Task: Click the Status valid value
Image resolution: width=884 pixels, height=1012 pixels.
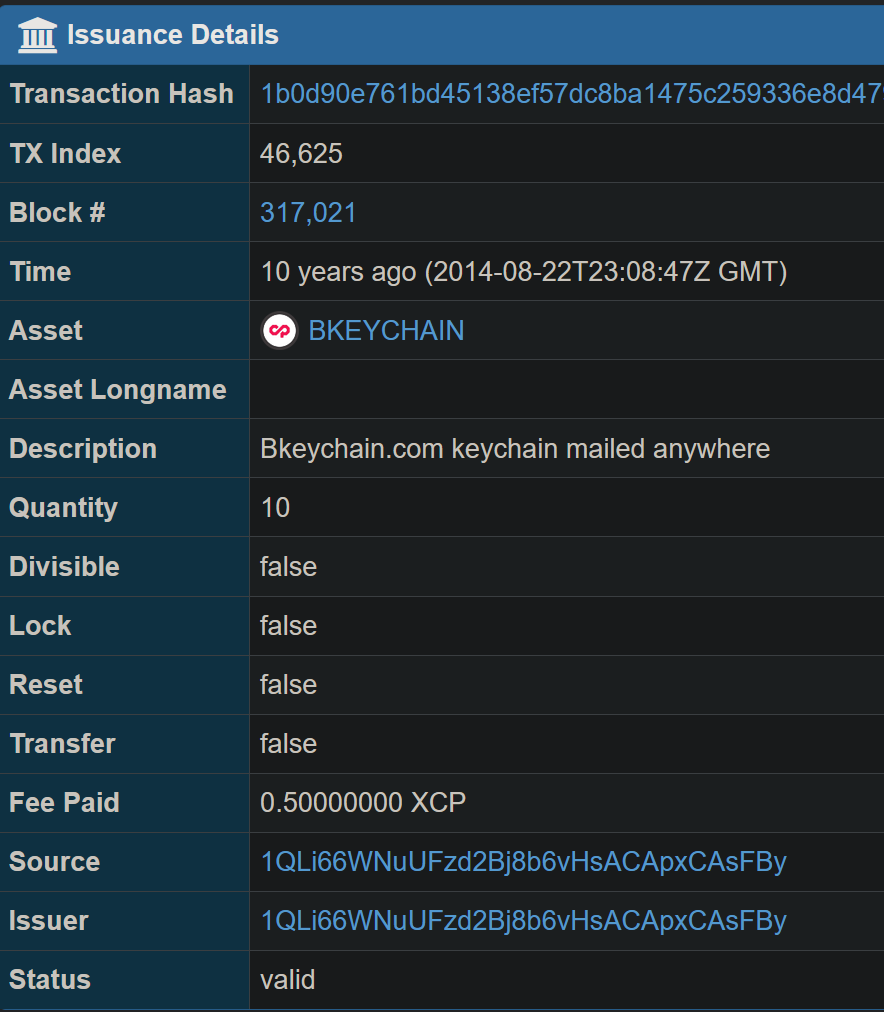Action: [288, 980]
